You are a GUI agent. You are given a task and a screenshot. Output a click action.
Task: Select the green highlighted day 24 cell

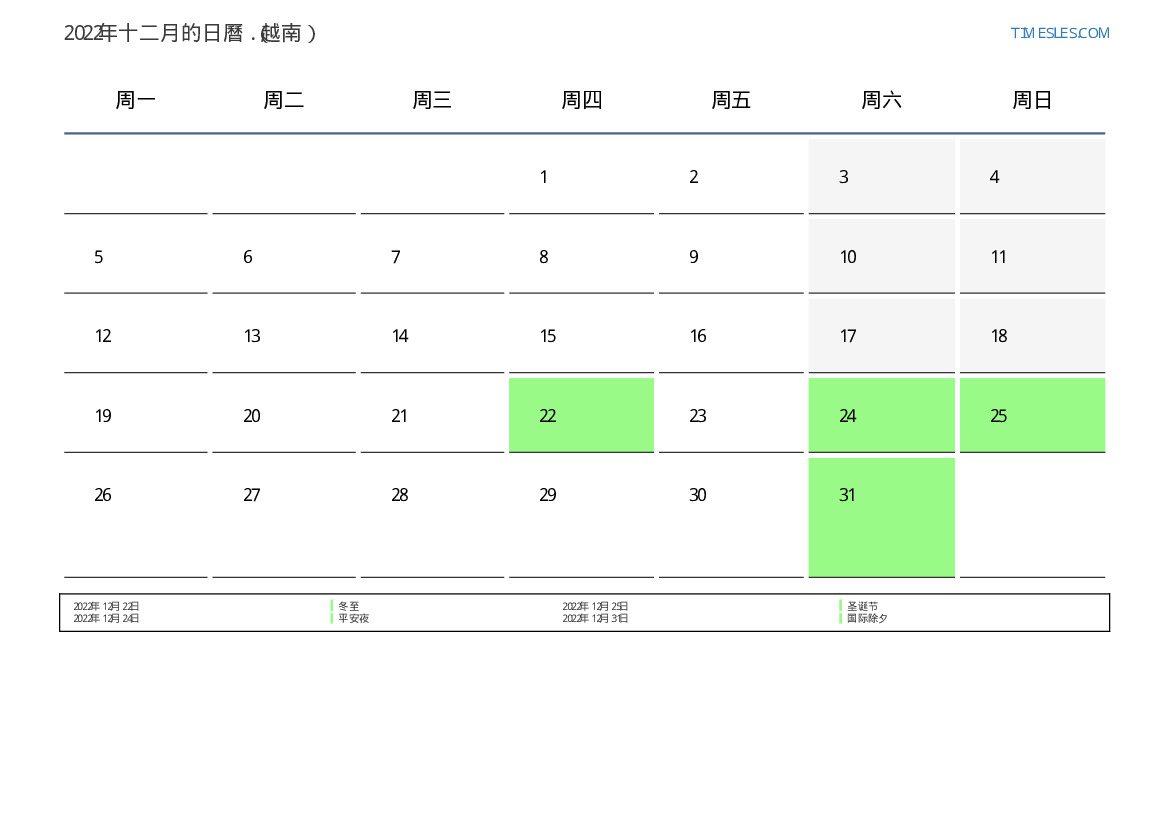pyautogui.click(x=882, y=415)
